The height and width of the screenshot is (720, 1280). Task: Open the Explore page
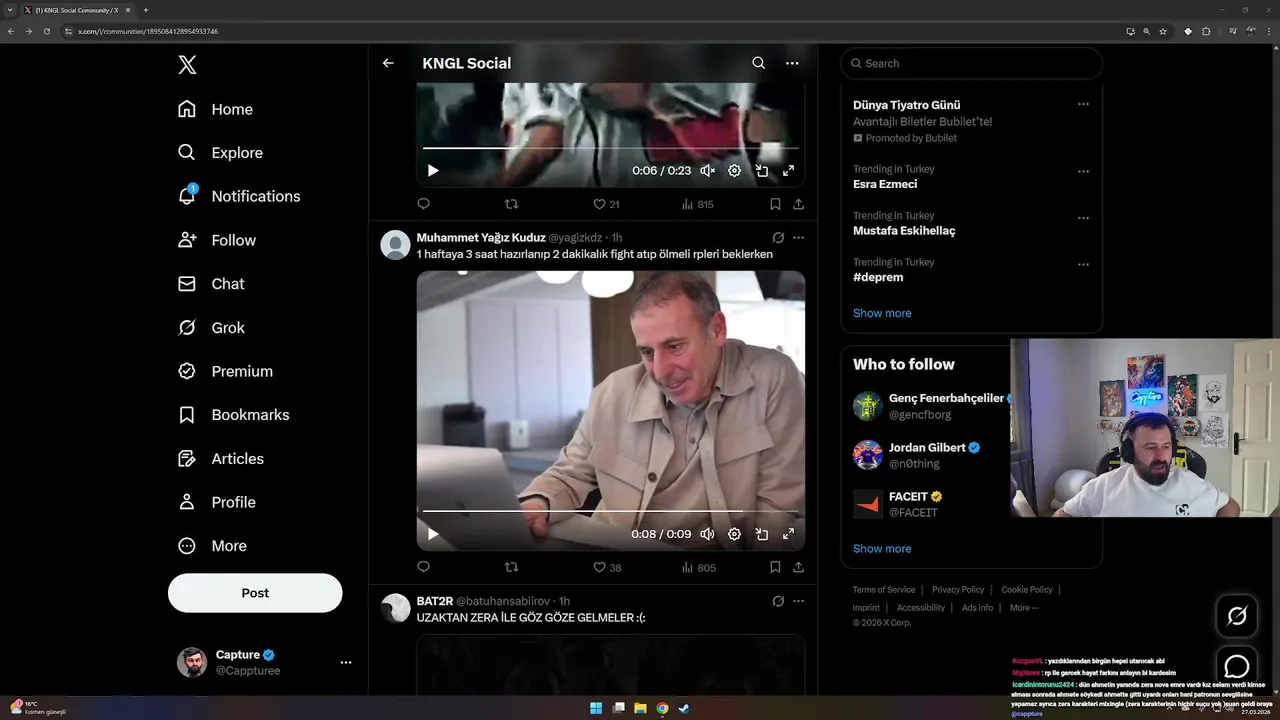point(220,153)
